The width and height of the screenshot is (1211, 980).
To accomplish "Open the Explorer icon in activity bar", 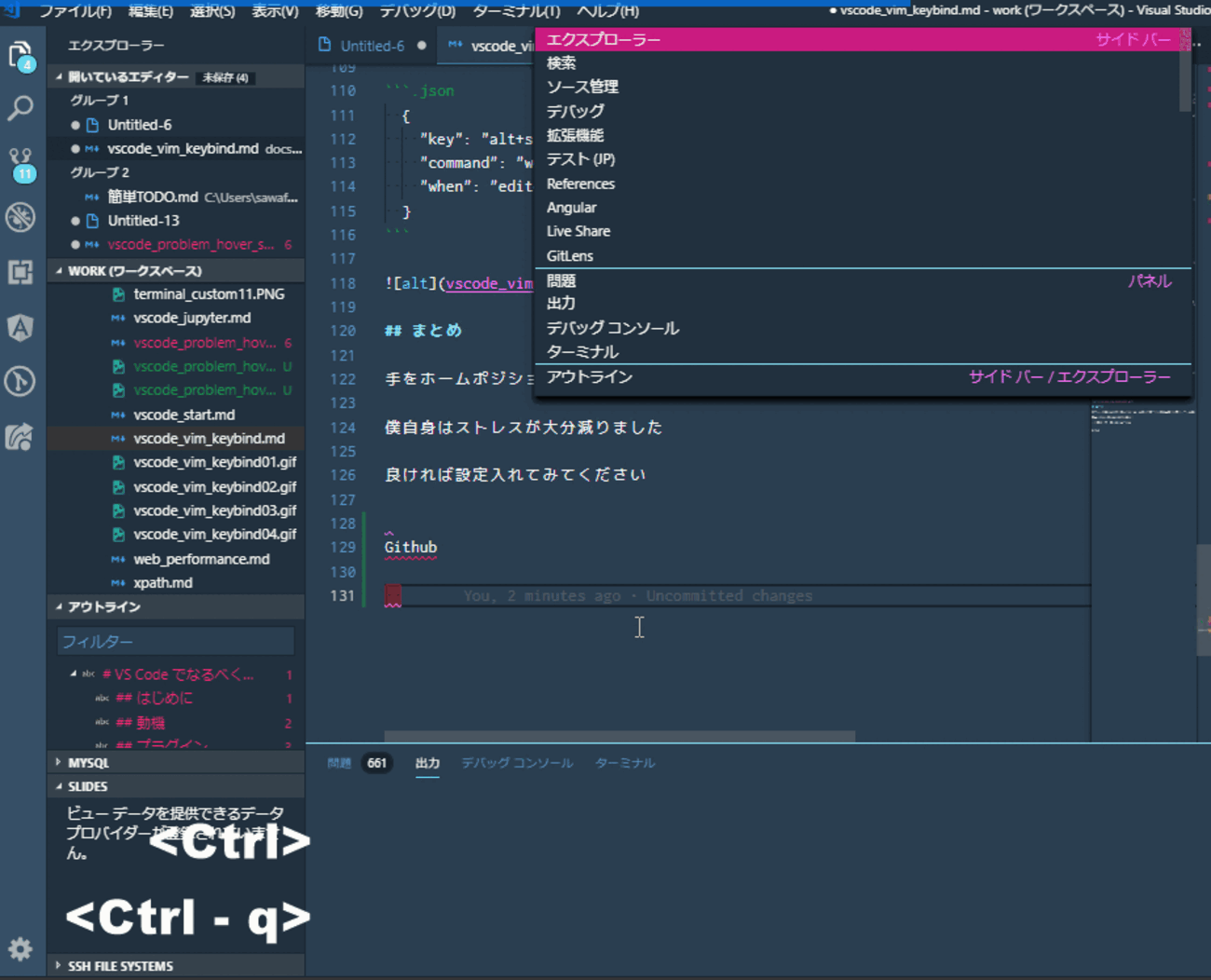I will [x=20, y=56].
